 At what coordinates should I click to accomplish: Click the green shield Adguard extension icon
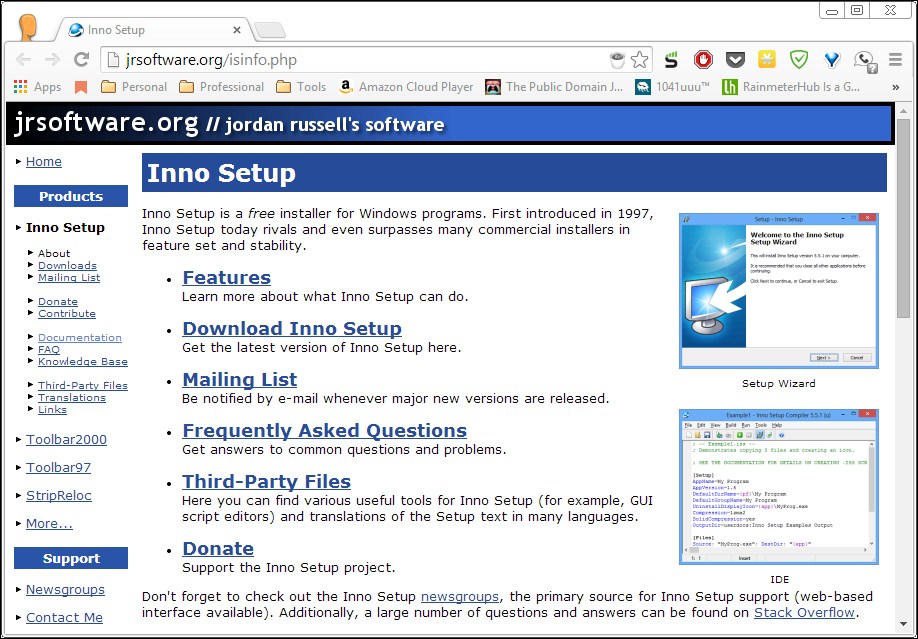(x=799, y=60)
